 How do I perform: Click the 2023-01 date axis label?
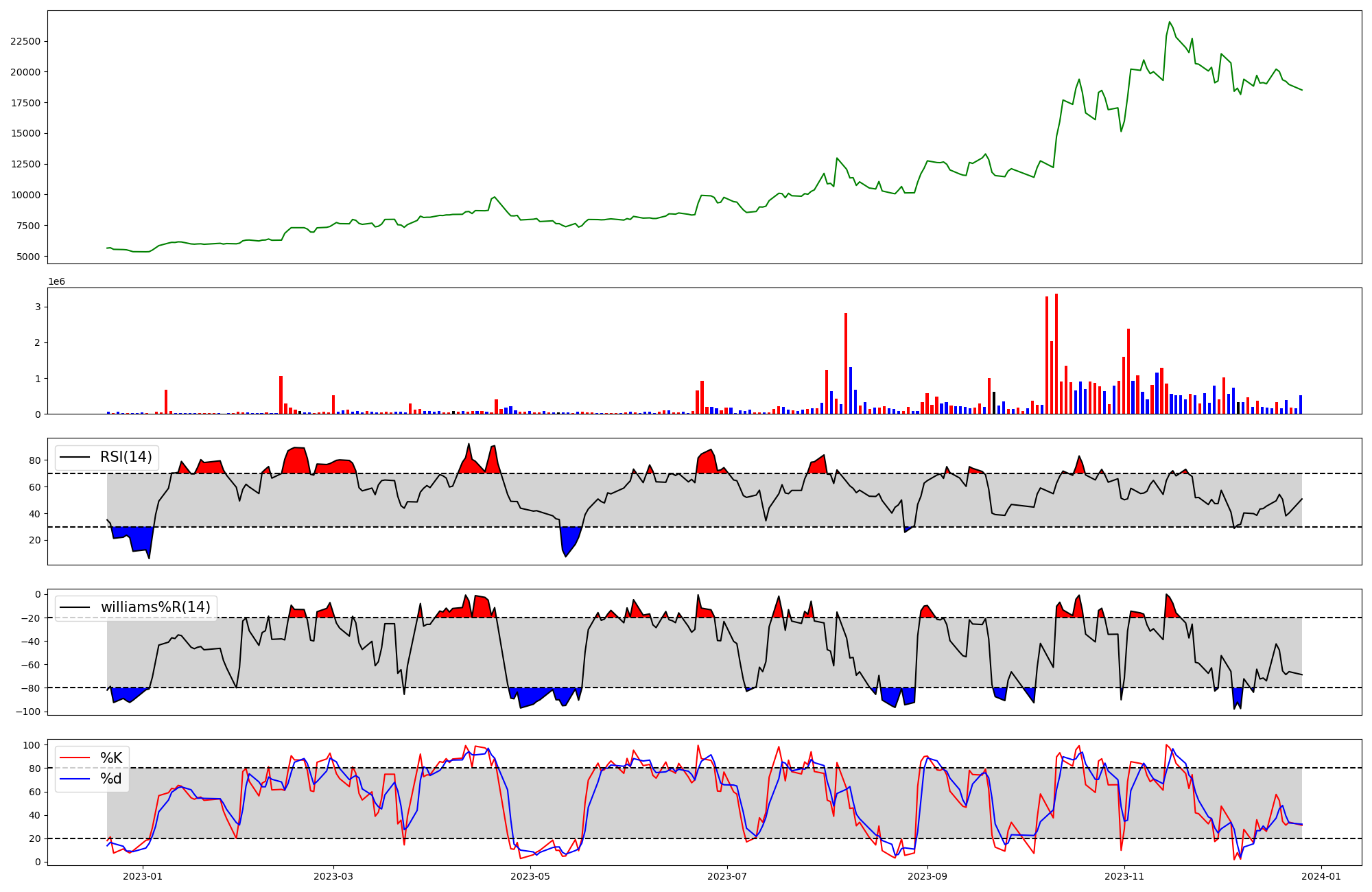143,876
